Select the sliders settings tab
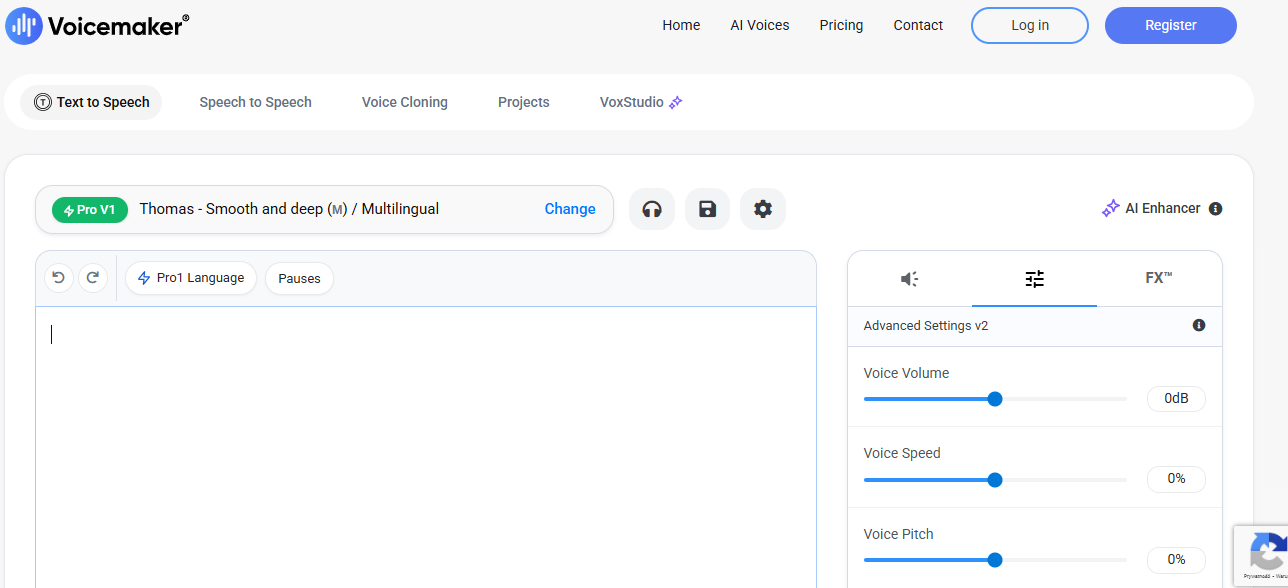 point(1034,279)
